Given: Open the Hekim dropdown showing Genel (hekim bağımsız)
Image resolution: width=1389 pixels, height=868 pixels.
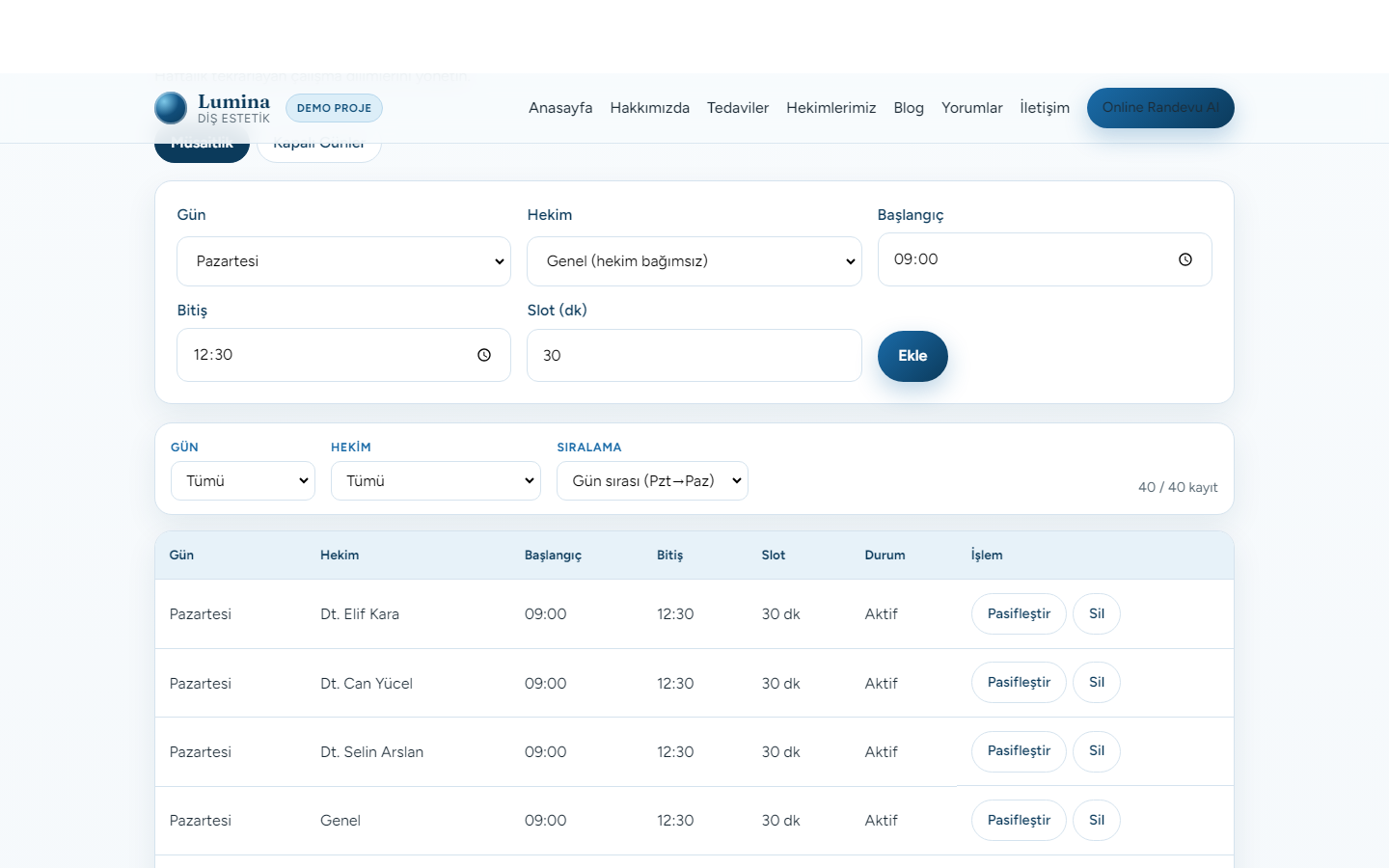Looking at the screenshot, I should point(694,261).
